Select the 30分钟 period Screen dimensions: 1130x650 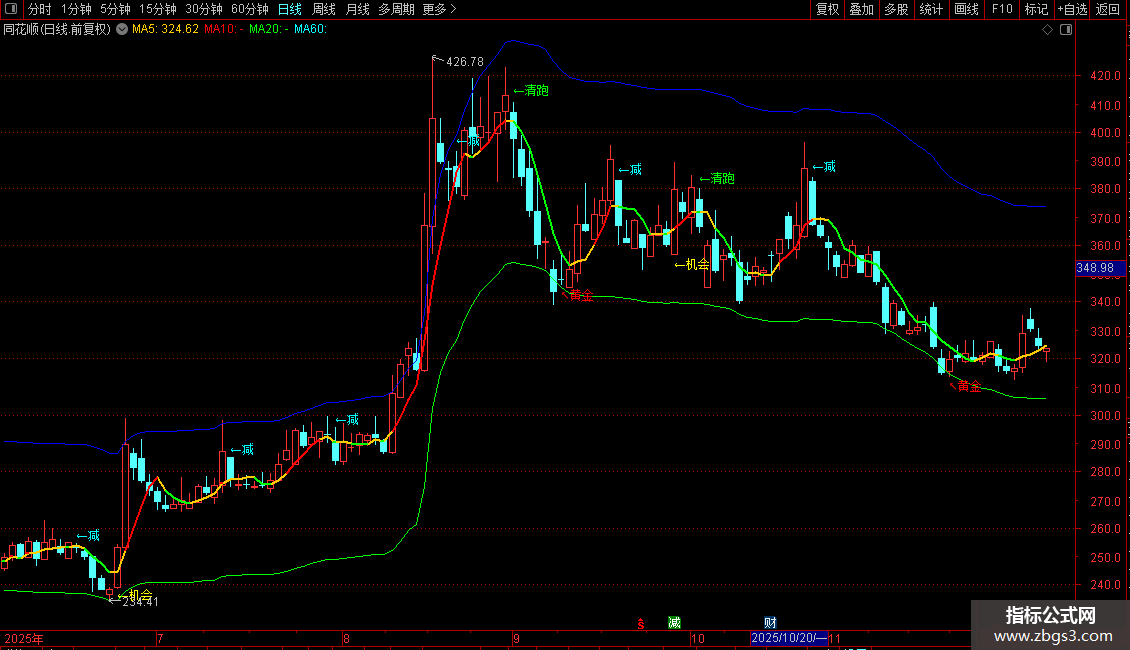pos(203,9)
